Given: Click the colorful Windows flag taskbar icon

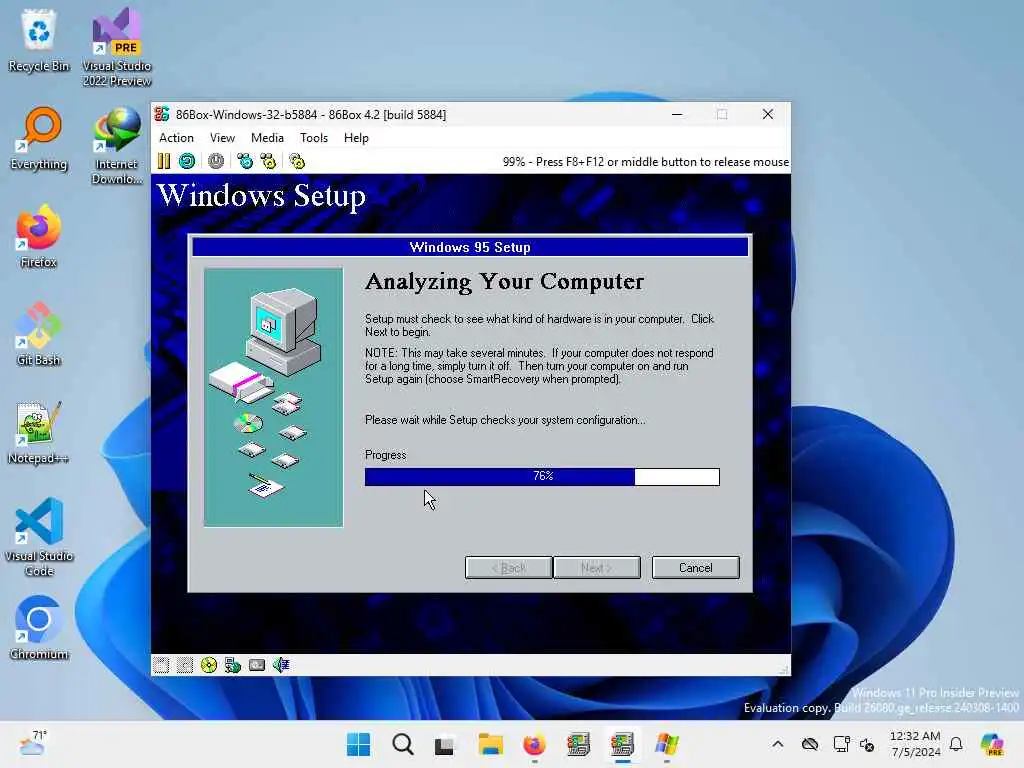Looking at the screenshot, I should click(667, 744).
